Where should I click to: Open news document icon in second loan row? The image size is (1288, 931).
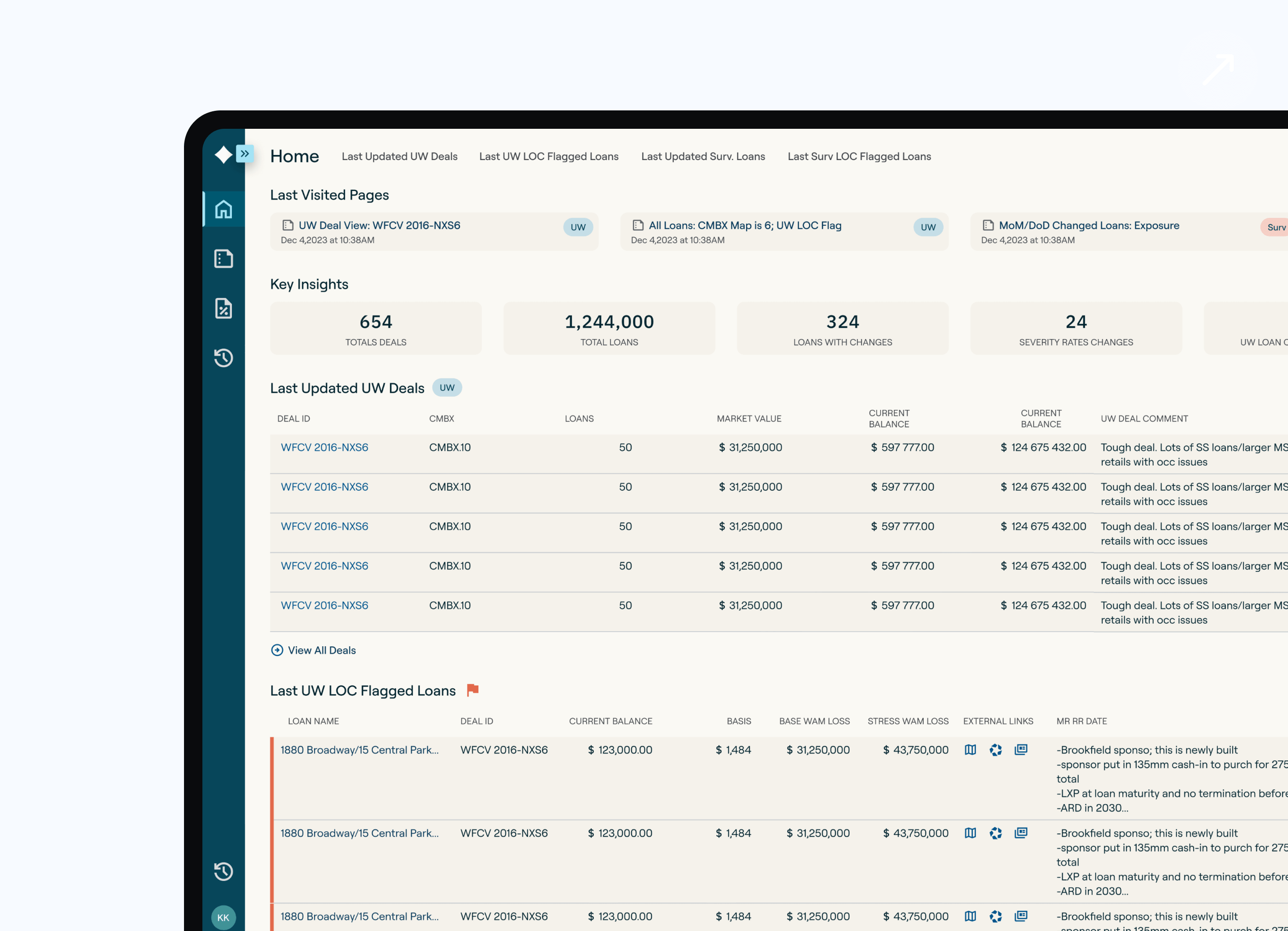tap(1021, 833)
